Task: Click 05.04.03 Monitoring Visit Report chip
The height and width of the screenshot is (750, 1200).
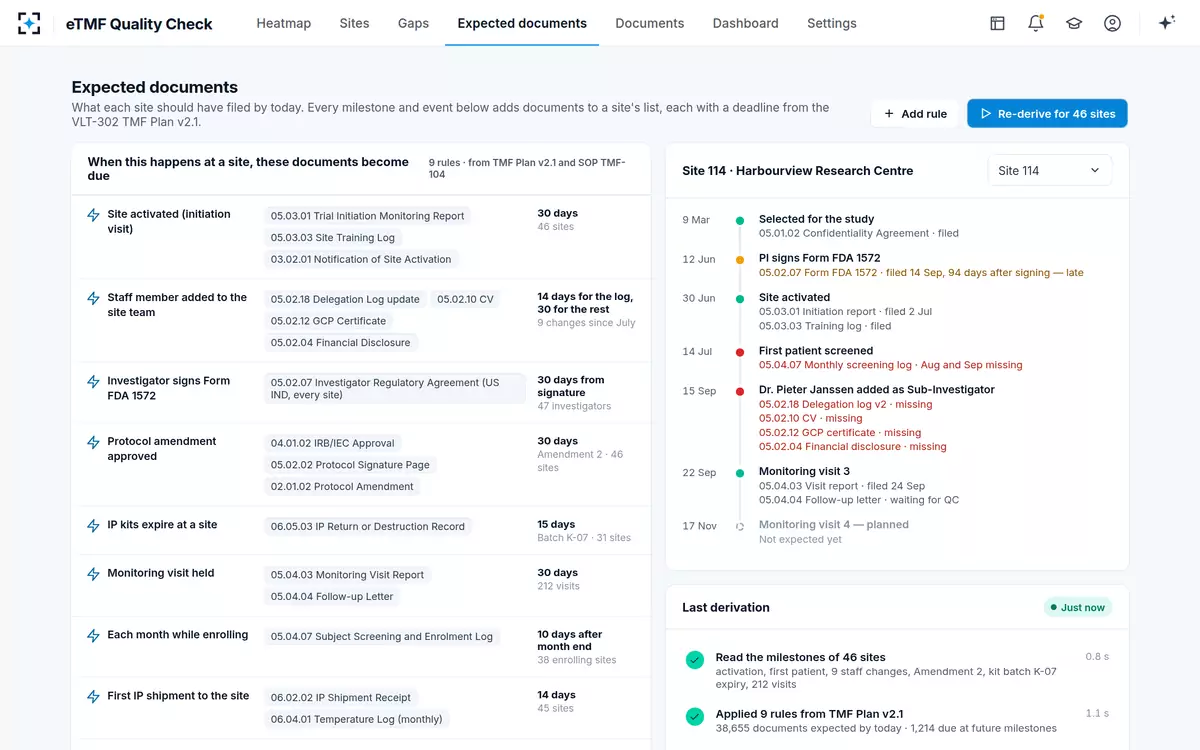Action: [x=347, y=575]
